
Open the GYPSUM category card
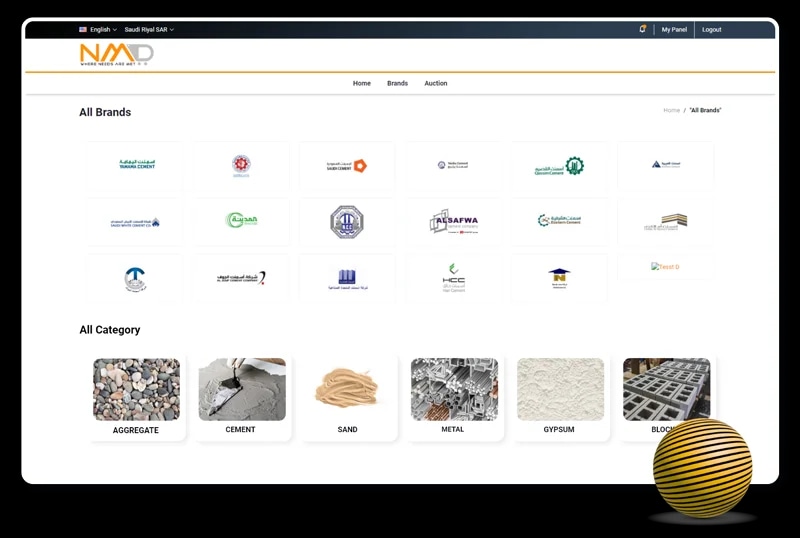click(560, 397)
